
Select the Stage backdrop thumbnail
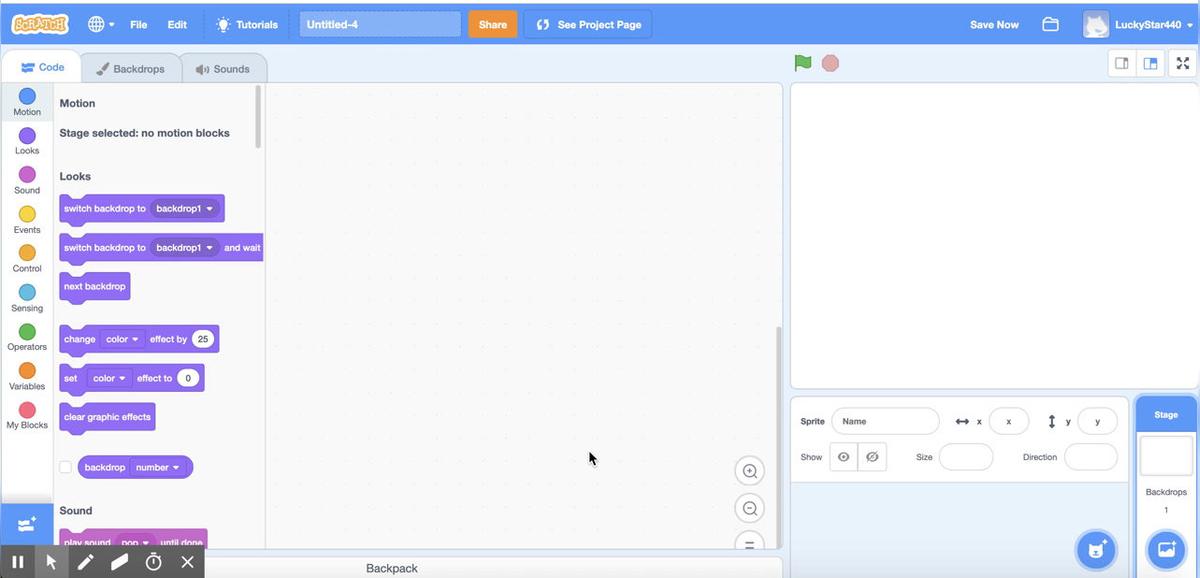coord(1166,456)
